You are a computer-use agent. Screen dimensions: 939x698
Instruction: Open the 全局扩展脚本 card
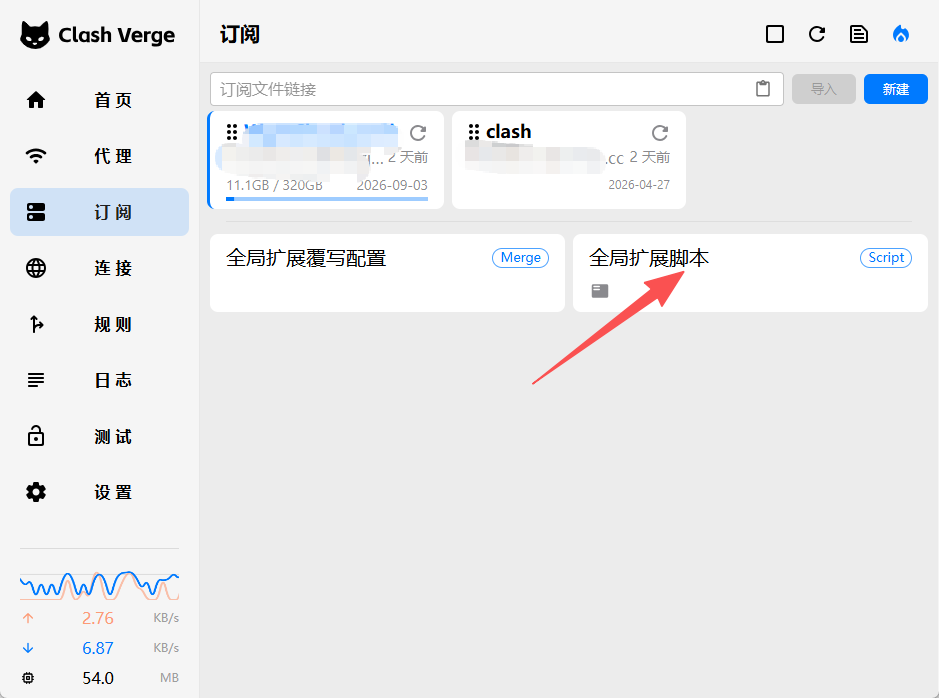[750, 273]
